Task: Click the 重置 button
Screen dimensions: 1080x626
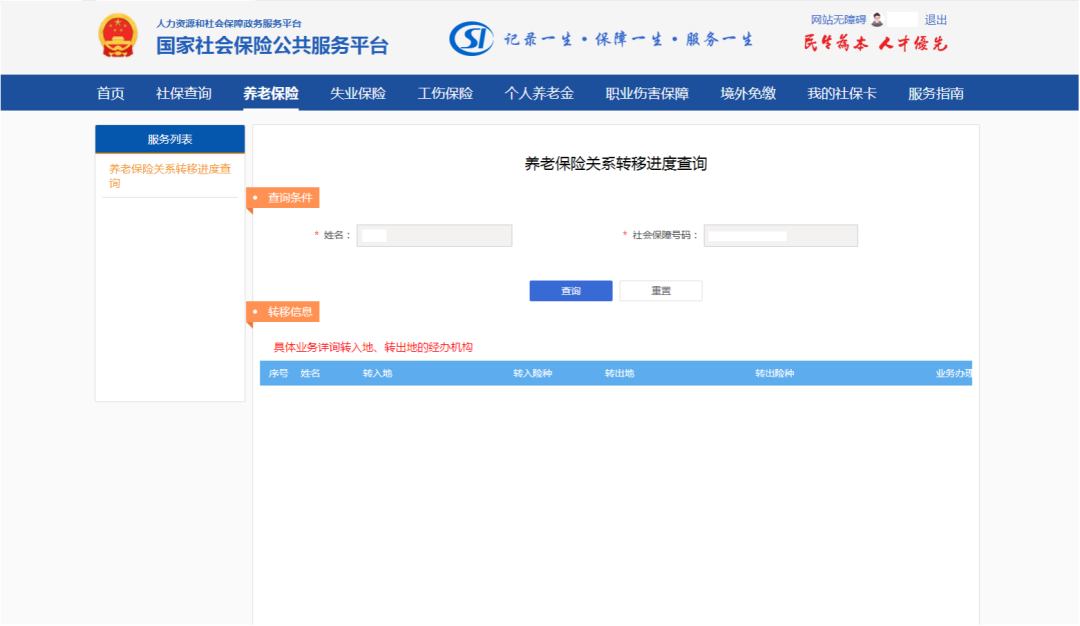Action: (x=661, y=290)
